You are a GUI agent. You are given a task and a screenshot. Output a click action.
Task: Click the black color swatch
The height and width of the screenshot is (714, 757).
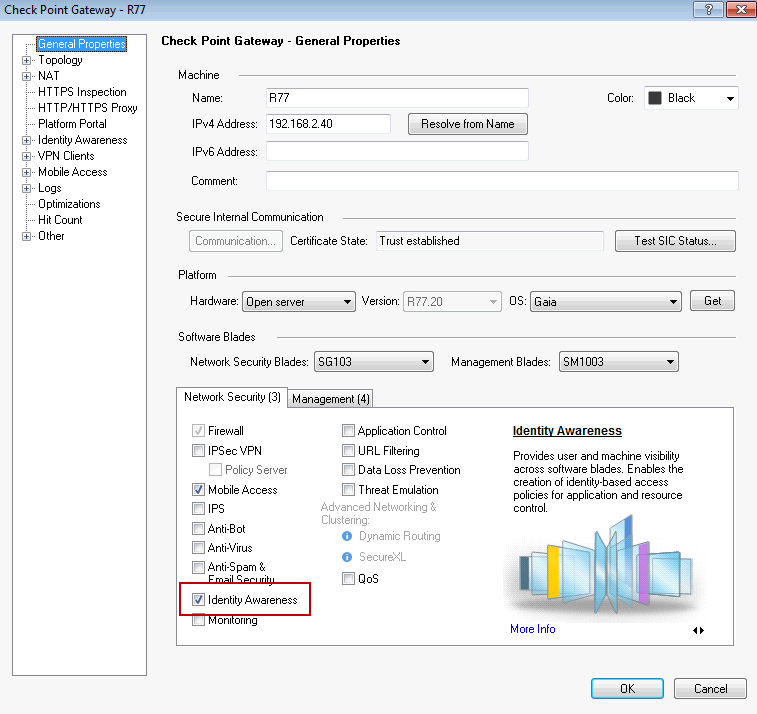(655, 98)
